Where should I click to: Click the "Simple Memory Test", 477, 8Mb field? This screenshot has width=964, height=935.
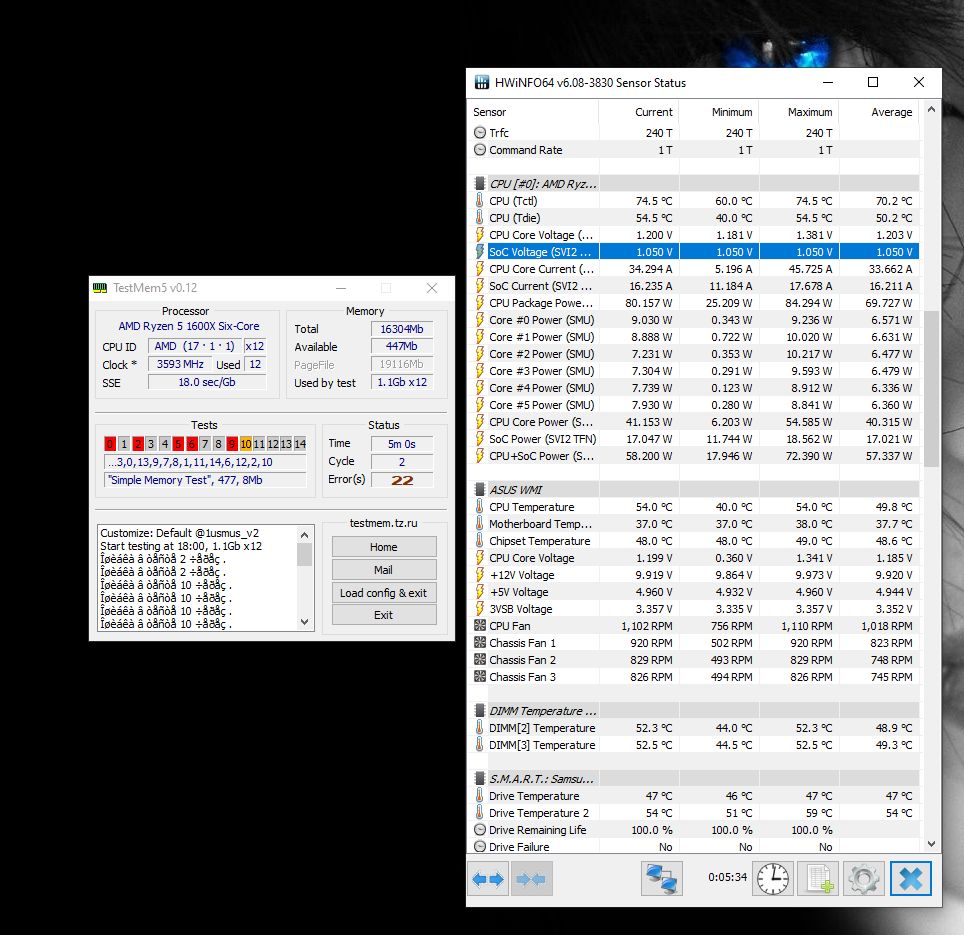205,480
